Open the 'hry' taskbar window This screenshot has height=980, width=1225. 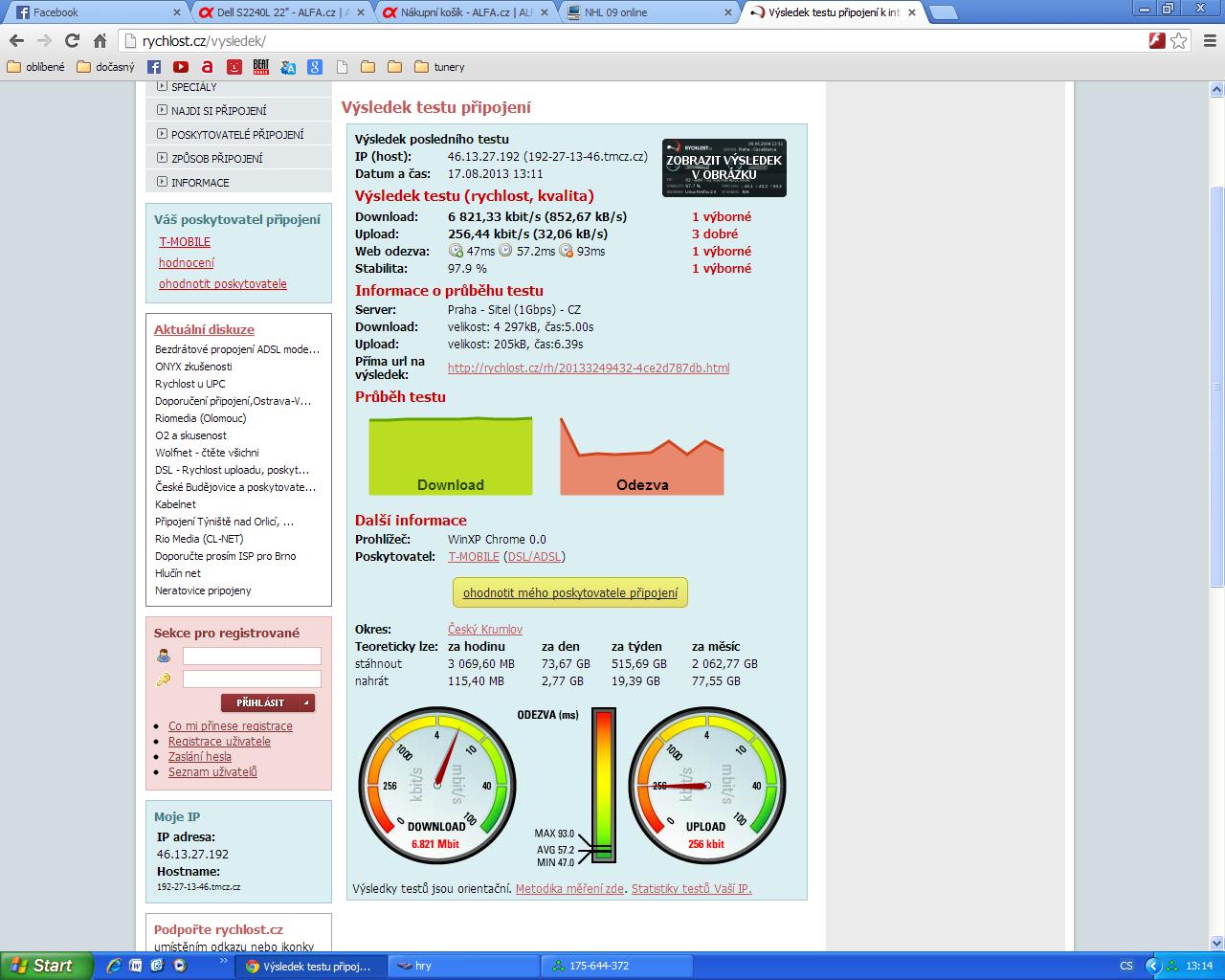pos(464,966)
